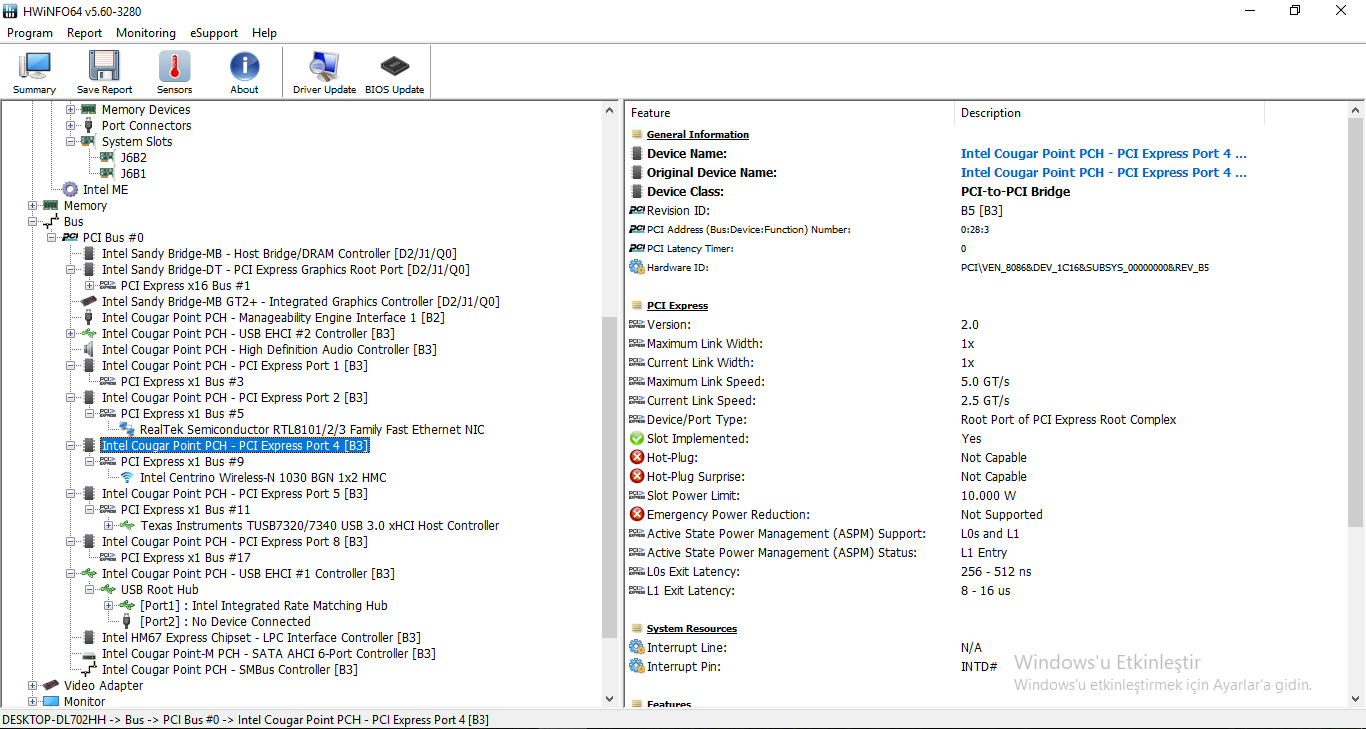Click green check beside Slot Implemented

pos(637,438)
